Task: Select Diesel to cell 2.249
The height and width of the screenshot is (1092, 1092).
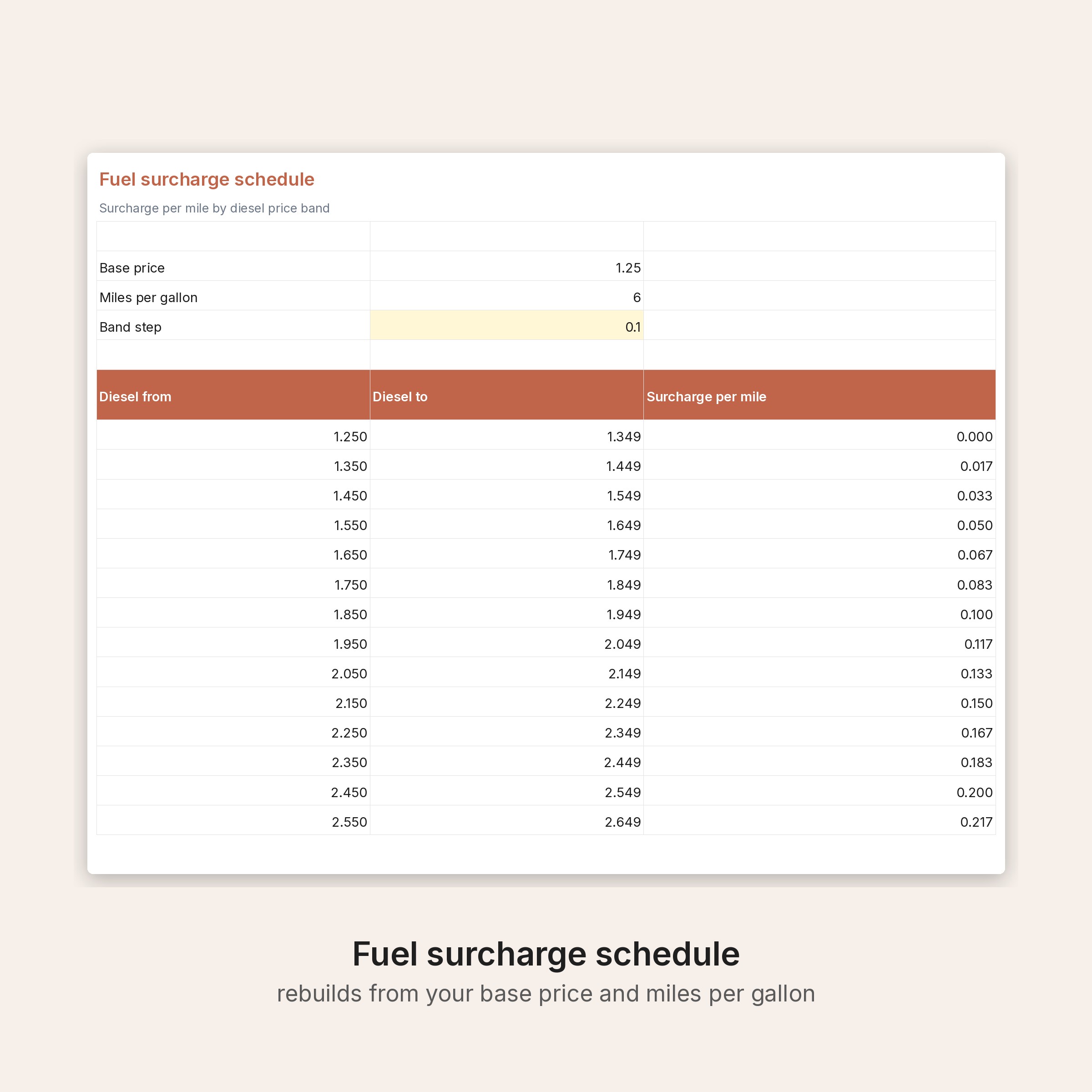Action: pyautogui.click(x=506, y=702)
